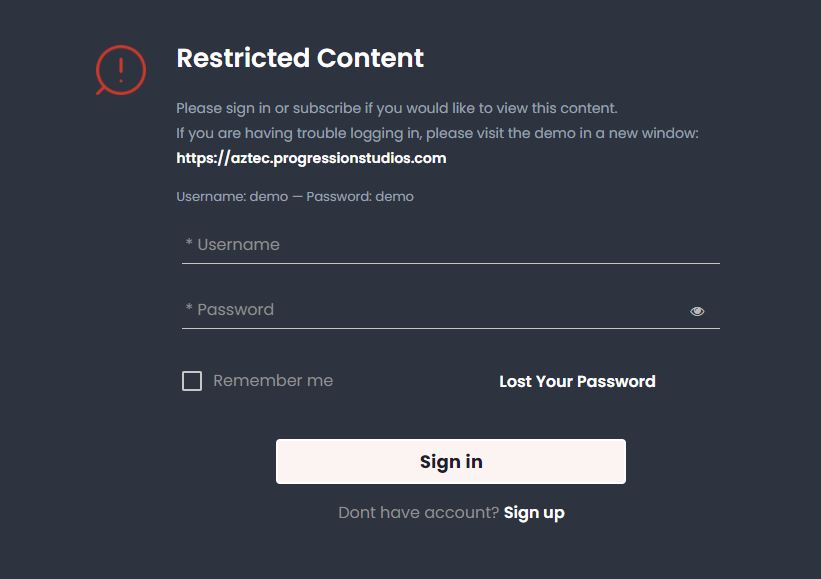This screenshot has height=579, width=821.
Task: Click the 'Username: demo' portion of the hint
Action: (232, 196)
